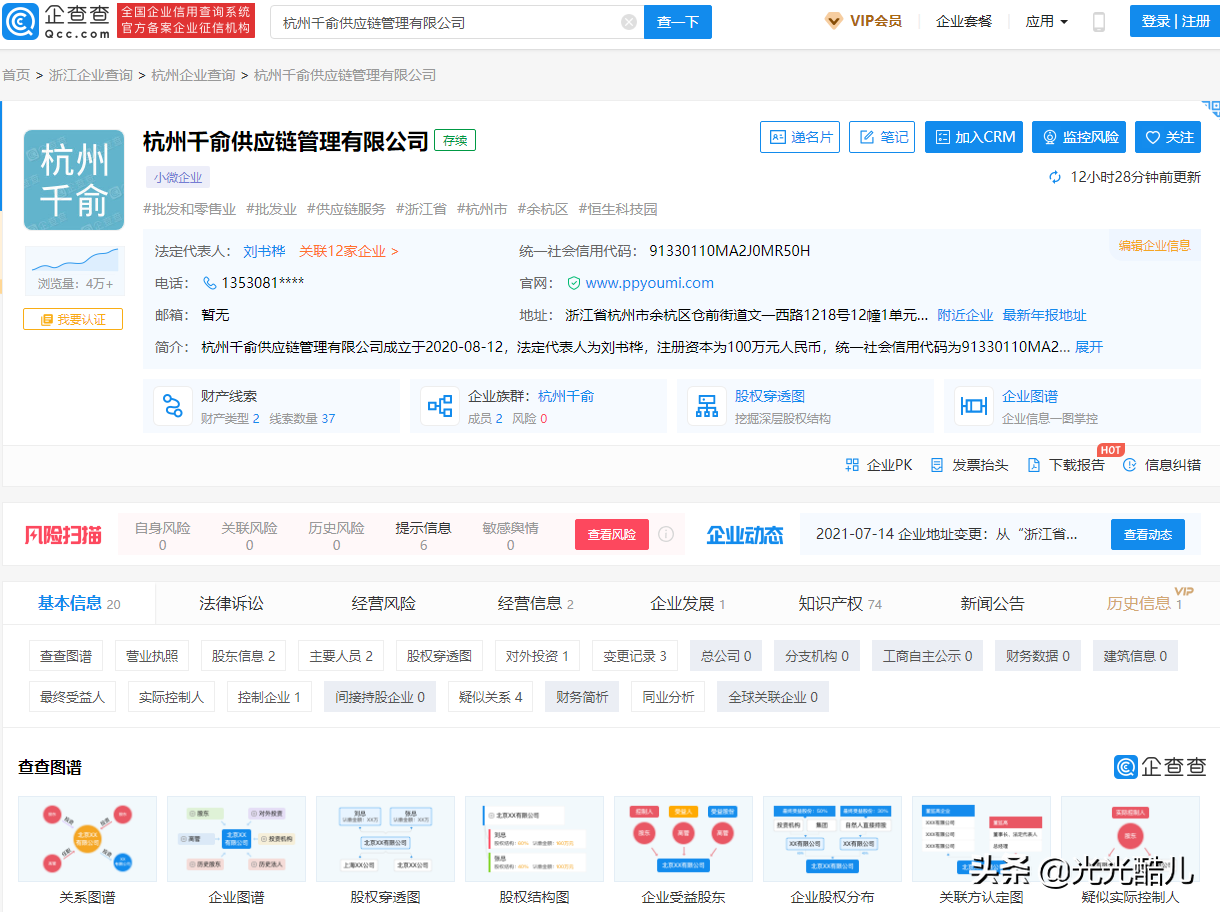
Task: Open the 新闻公告 tab
Action: pos(992,603)
